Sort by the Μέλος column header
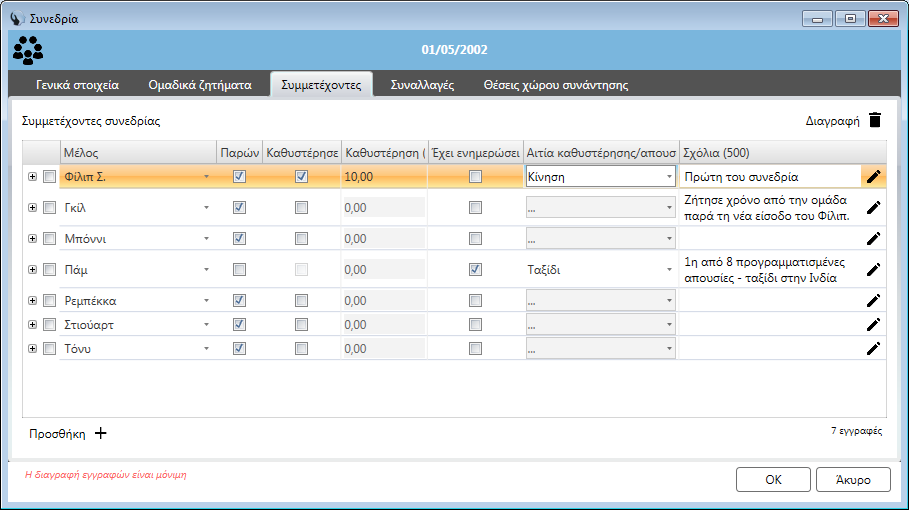The width and height of the screenshot is (909, 510). click(138, 153)
